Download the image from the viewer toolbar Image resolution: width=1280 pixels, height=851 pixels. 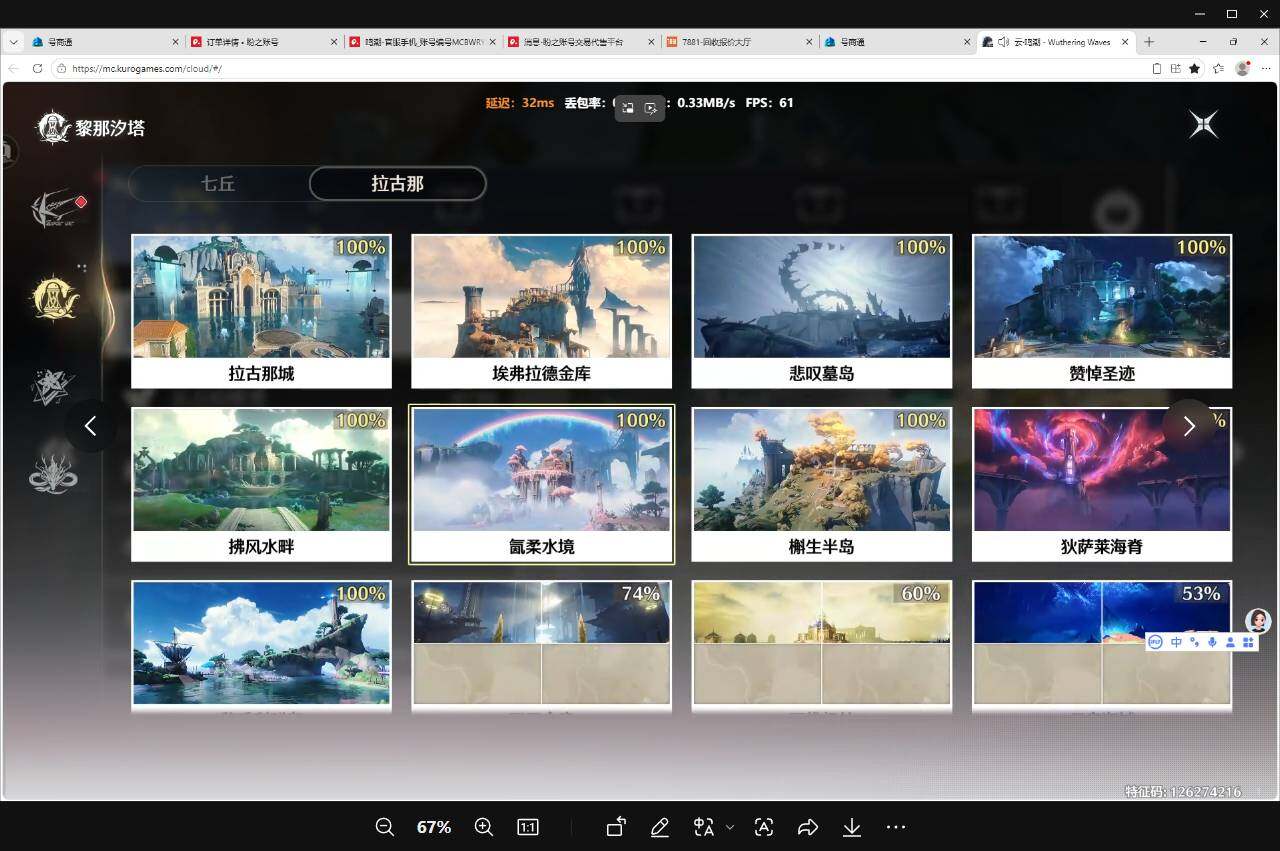coord(852,827)
